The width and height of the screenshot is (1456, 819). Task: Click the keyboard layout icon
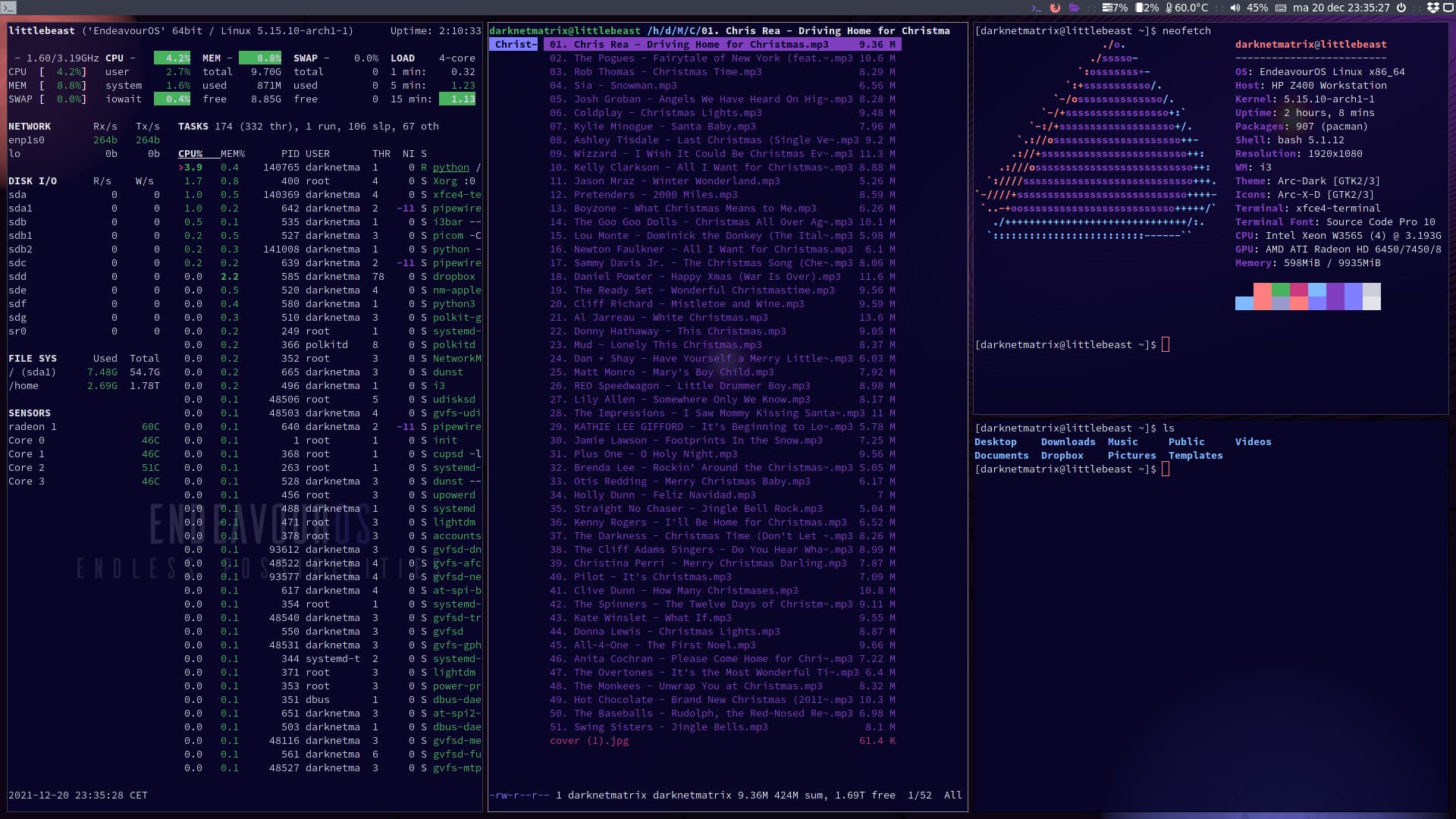1281,8
